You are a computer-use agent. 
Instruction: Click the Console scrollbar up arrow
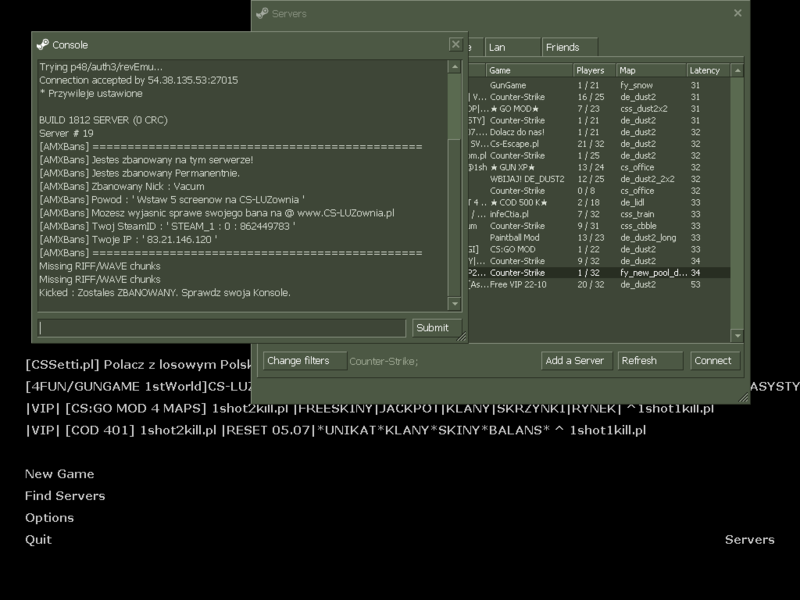click(455, 67)
